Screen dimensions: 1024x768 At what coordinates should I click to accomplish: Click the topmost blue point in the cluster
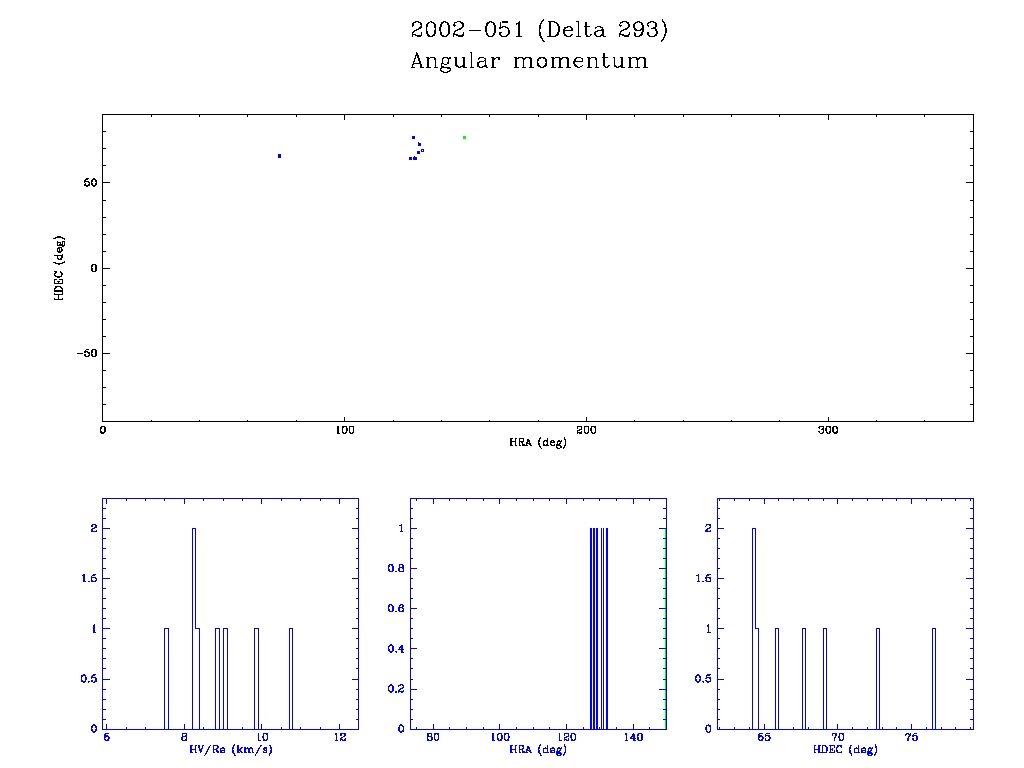click(x=413, y=138)
